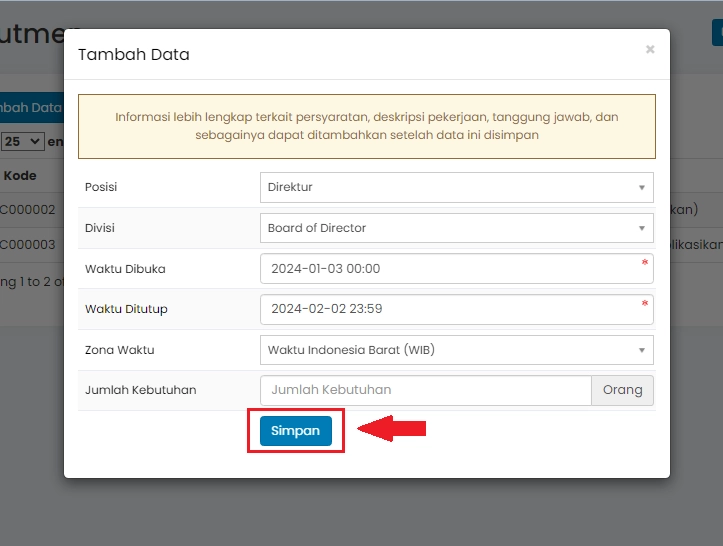The image size is (723, 546).
Task: Select the table row ending C000003
Action: 28,245
